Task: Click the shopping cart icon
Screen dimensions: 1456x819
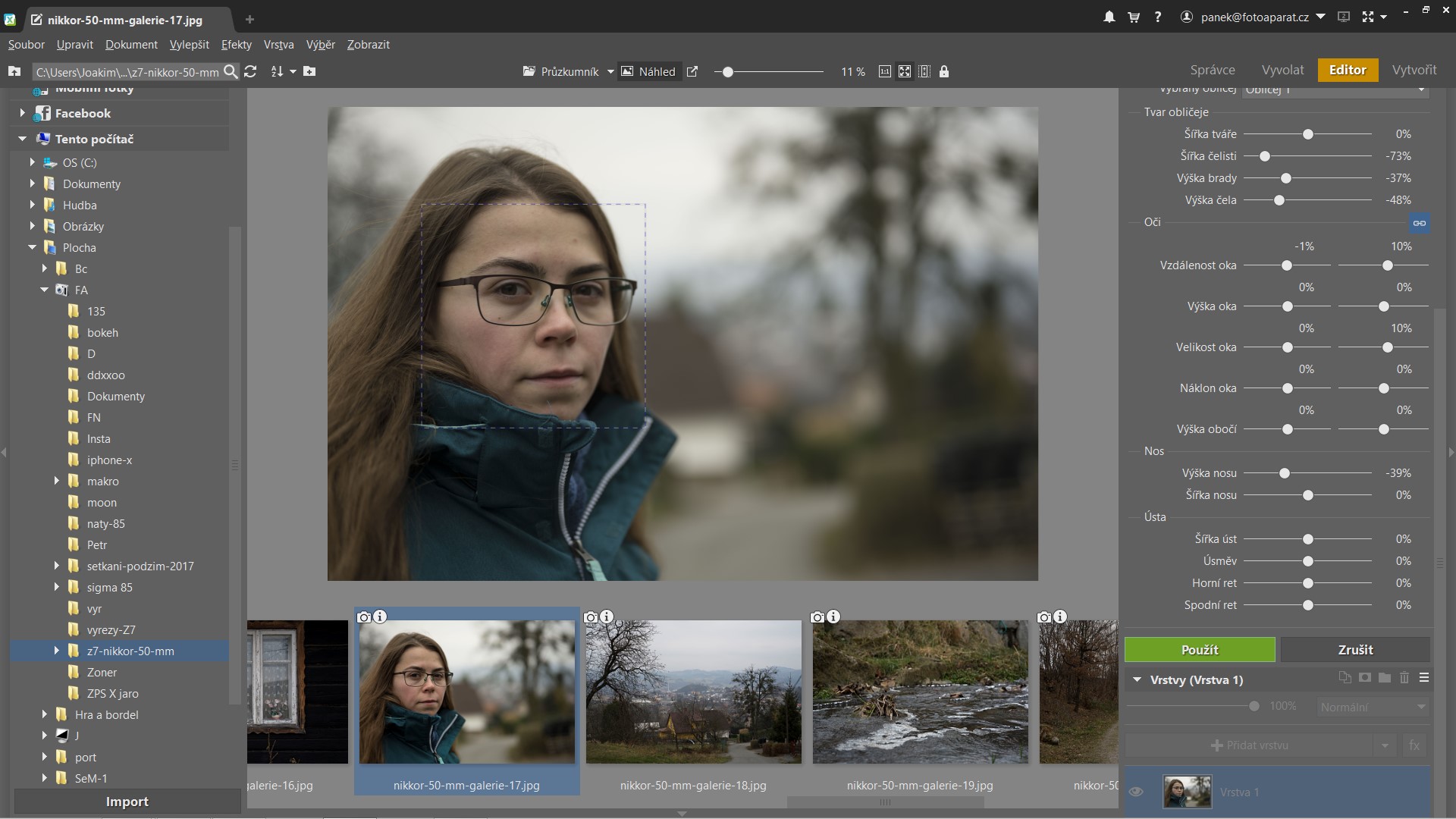Action: pos(1134,17)
